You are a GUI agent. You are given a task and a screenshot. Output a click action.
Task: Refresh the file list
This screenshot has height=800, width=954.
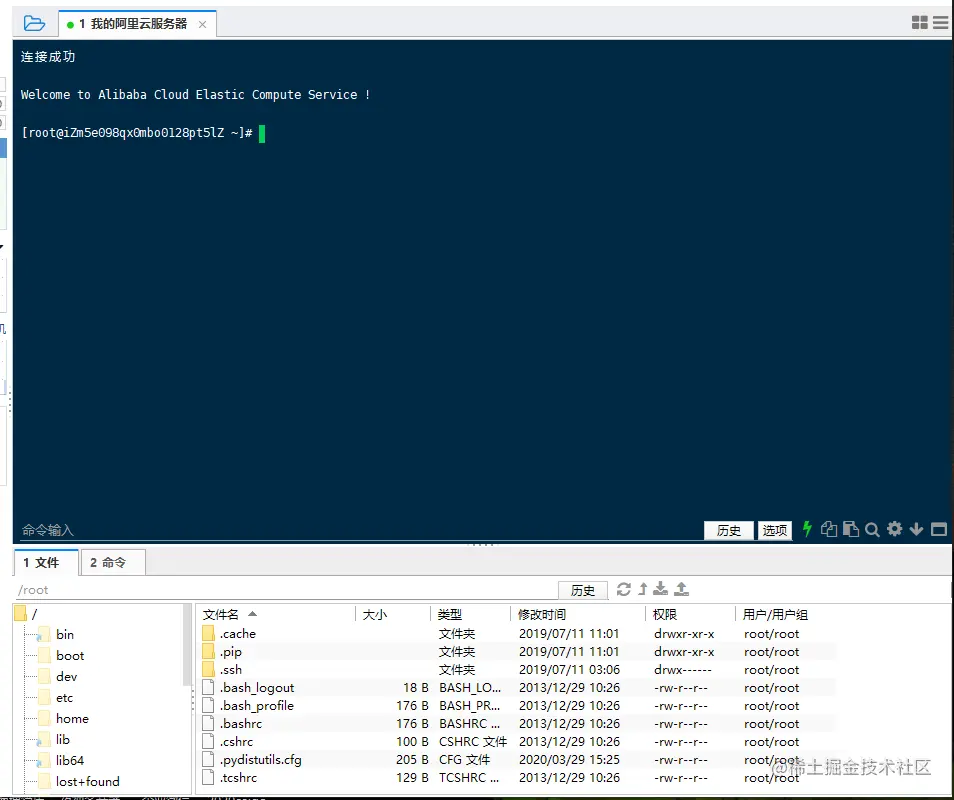click(x=623, y=589)
